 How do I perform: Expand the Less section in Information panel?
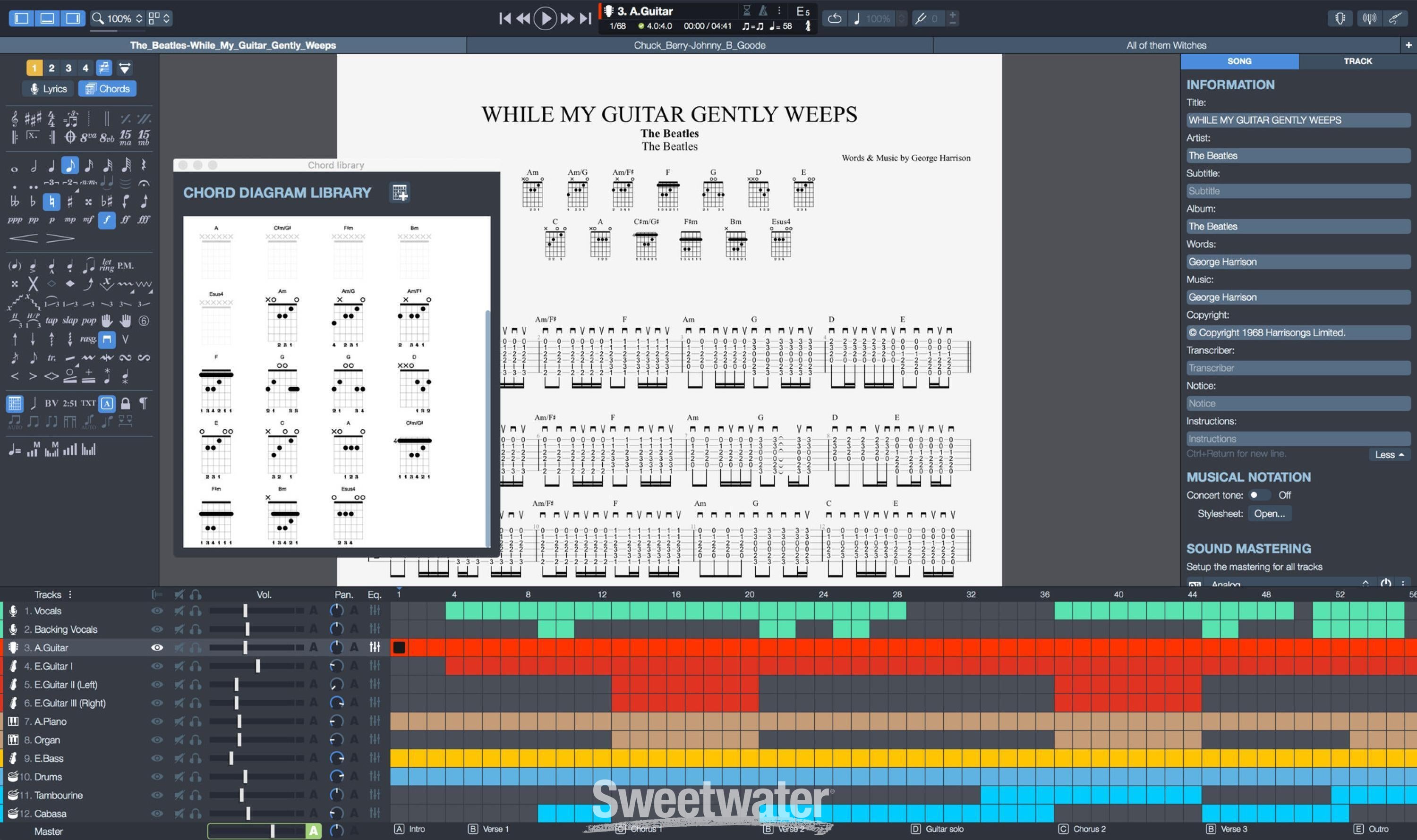[1390, 455]
